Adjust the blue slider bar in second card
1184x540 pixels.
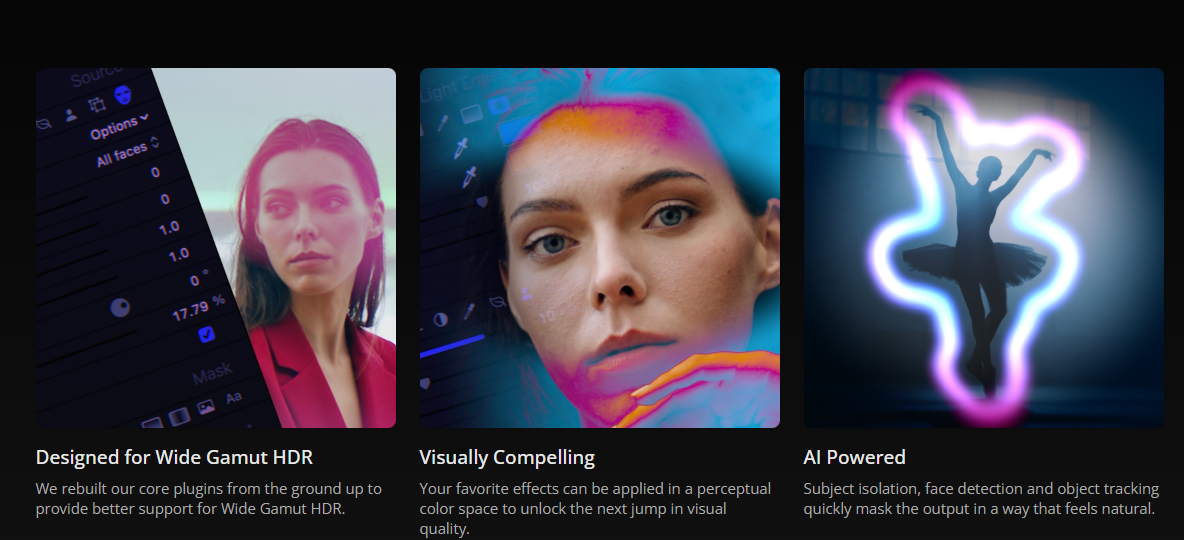point(452,346)
